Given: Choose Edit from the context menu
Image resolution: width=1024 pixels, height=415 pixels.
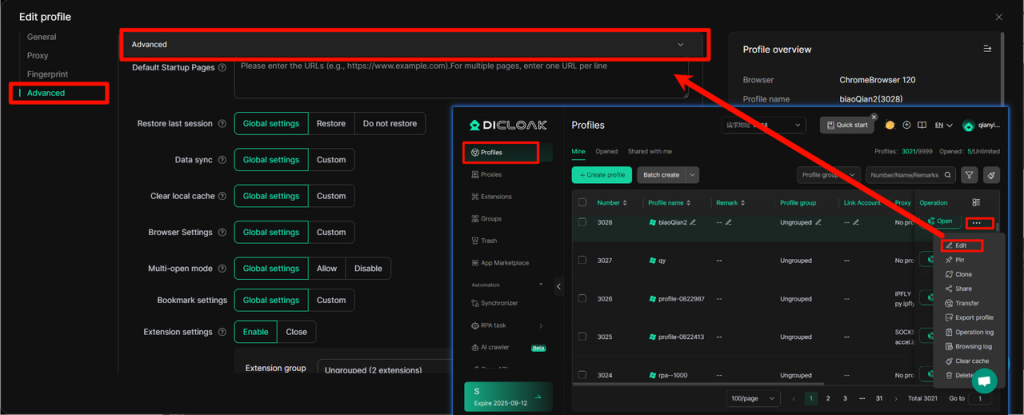Looking at the screenshot, I should point(962,246).
